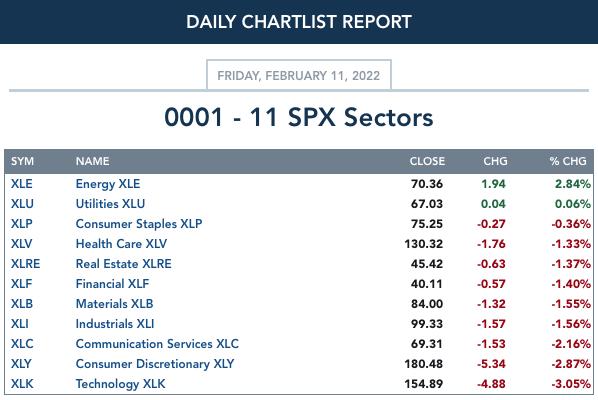Click the SYM column header

[22, 161]
